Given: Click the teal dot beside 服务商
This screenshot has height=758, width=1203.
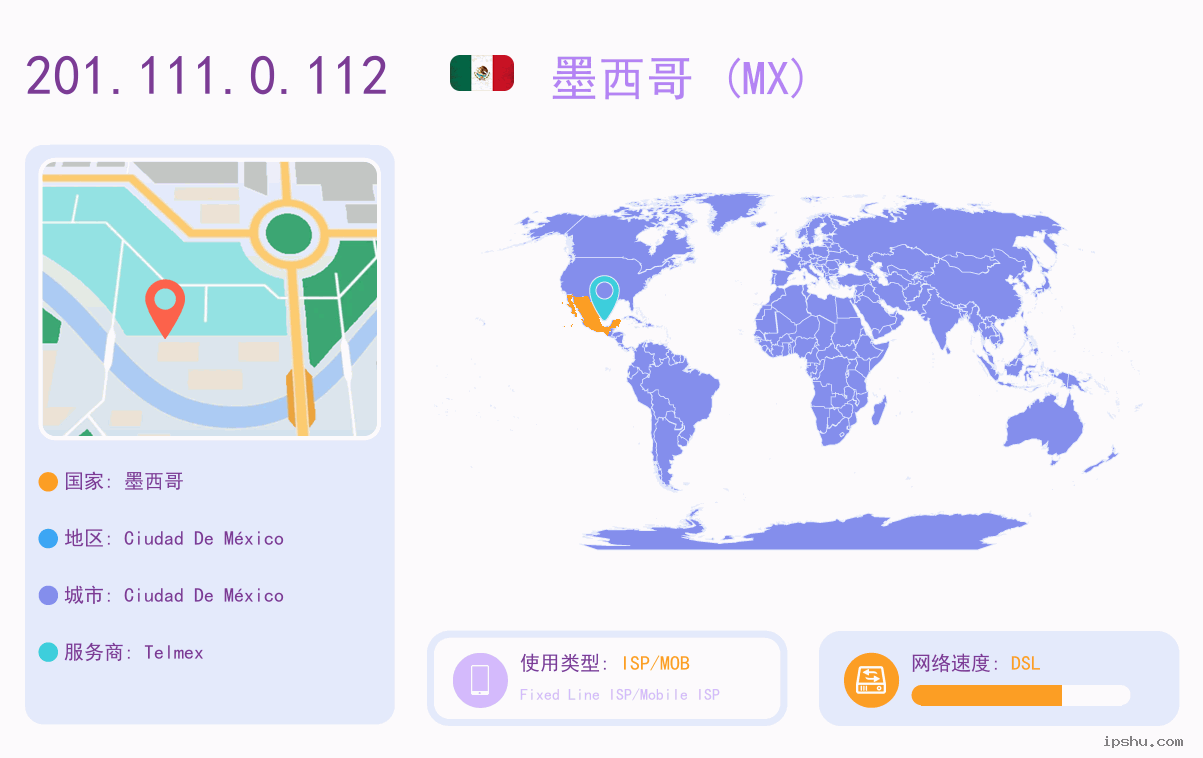Looking at the screenshot, I should 48,653.
